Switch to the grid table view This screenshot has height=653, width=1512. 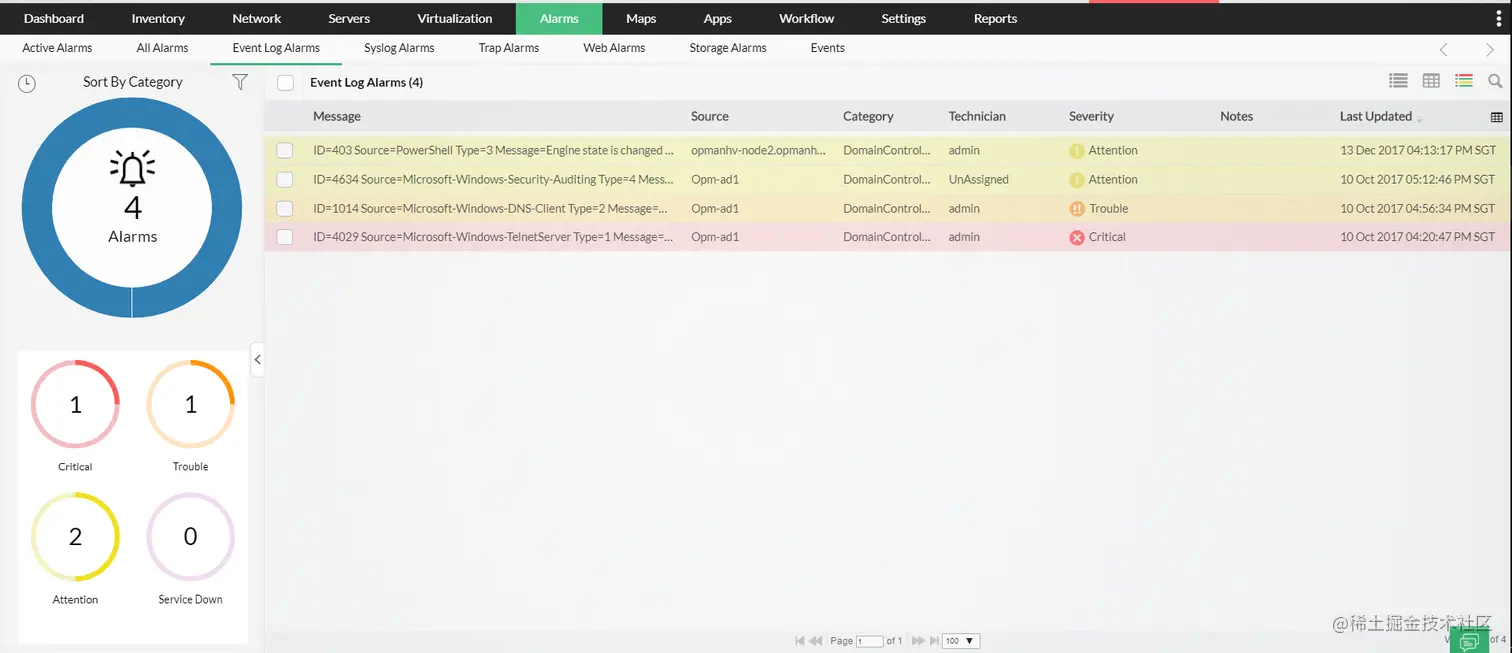1430,81
